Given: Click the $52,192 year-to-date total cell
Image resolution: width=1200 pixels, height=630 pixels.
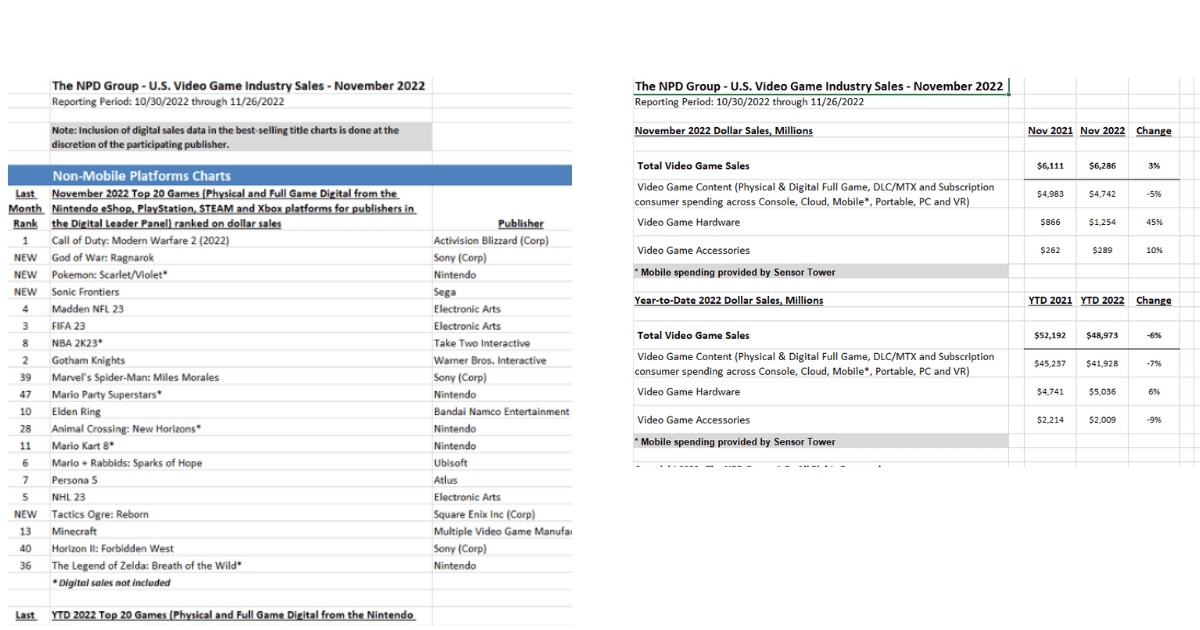Looking at the screenshot, I should pos(1050,335).
